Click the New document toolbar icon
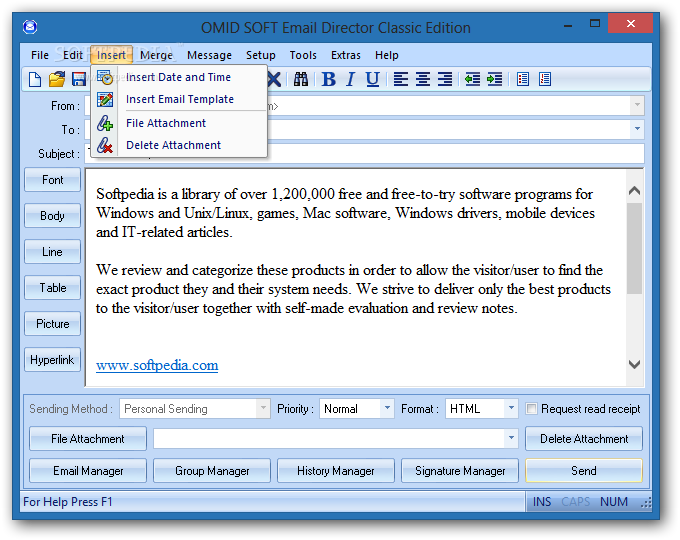Viewport: 680px width, 540px height. coord(35,79)
